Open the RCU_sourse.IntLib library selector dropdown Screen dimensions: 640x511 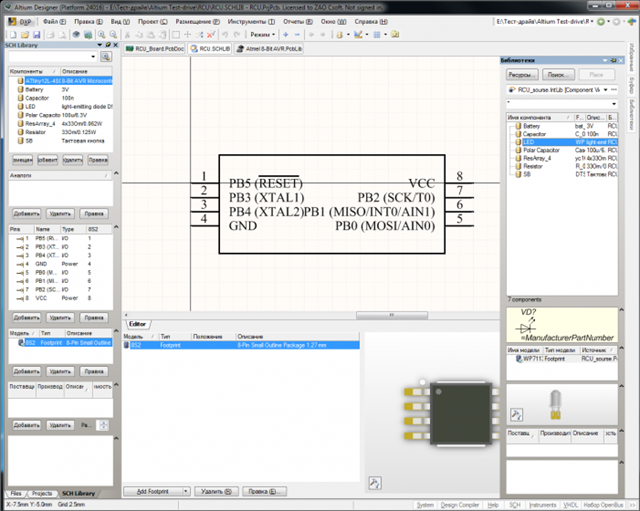[606, 90]
